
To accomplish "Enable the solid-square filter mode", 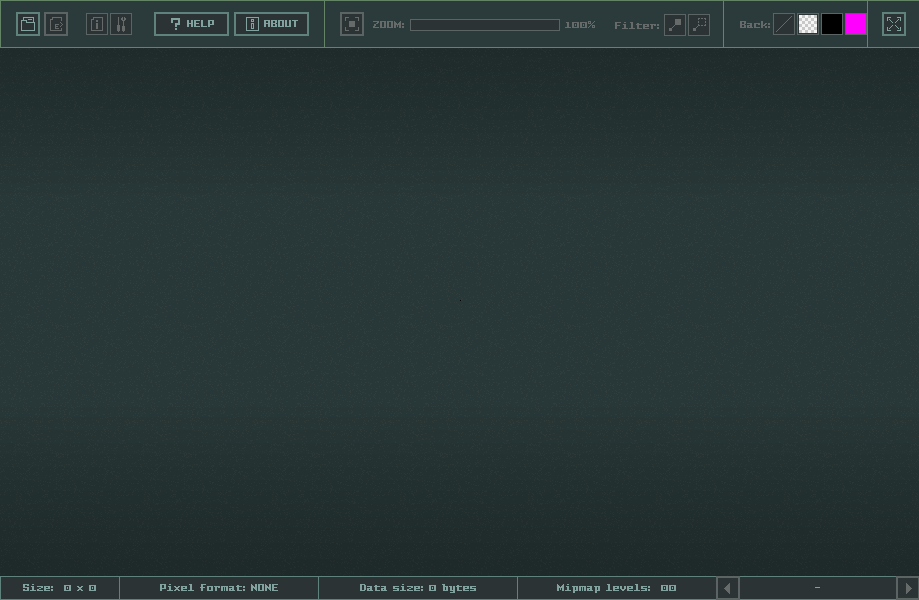I will click(675, 25).
